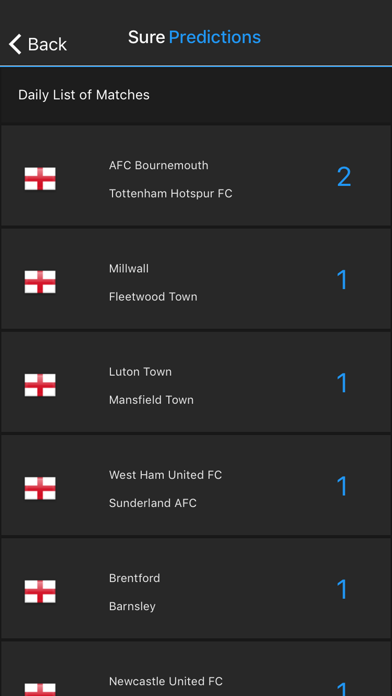
Task: Click the Sure Predictions title
Action: click(194, 37)
